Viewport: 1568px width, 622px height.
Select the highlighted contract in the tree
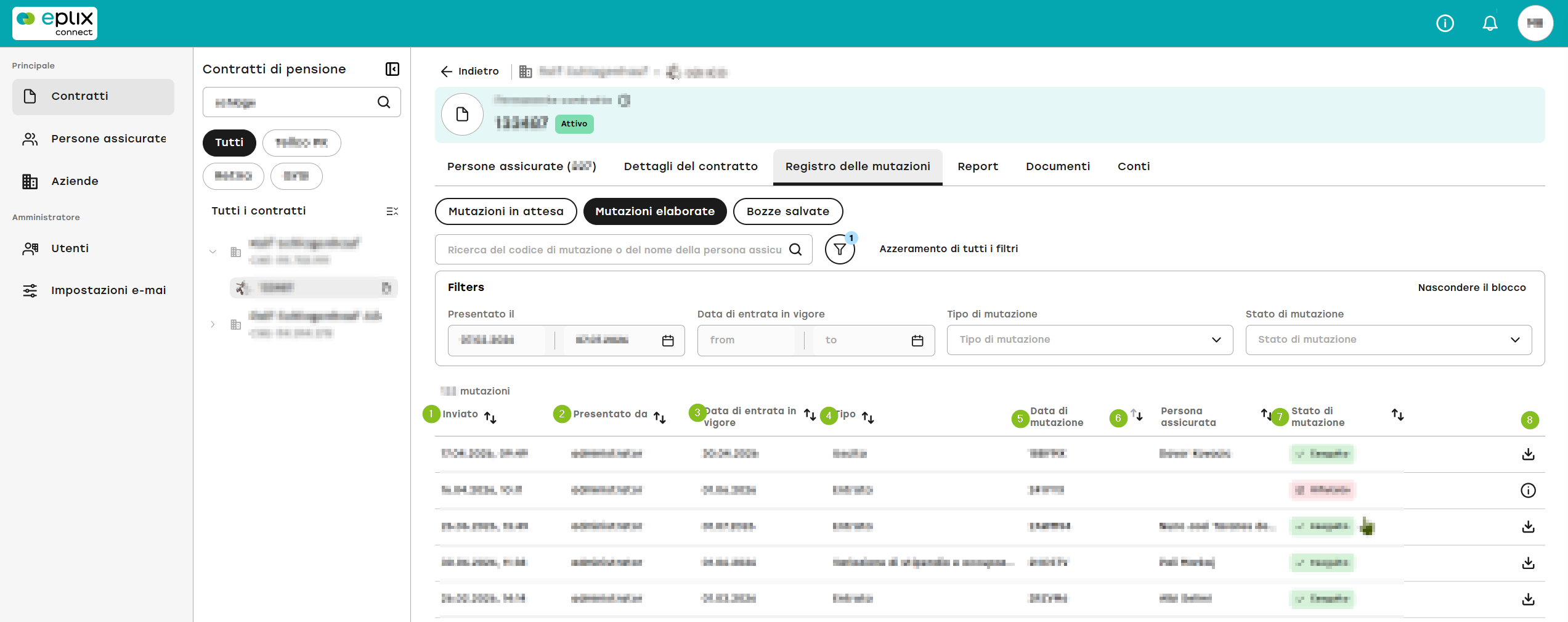314,288
